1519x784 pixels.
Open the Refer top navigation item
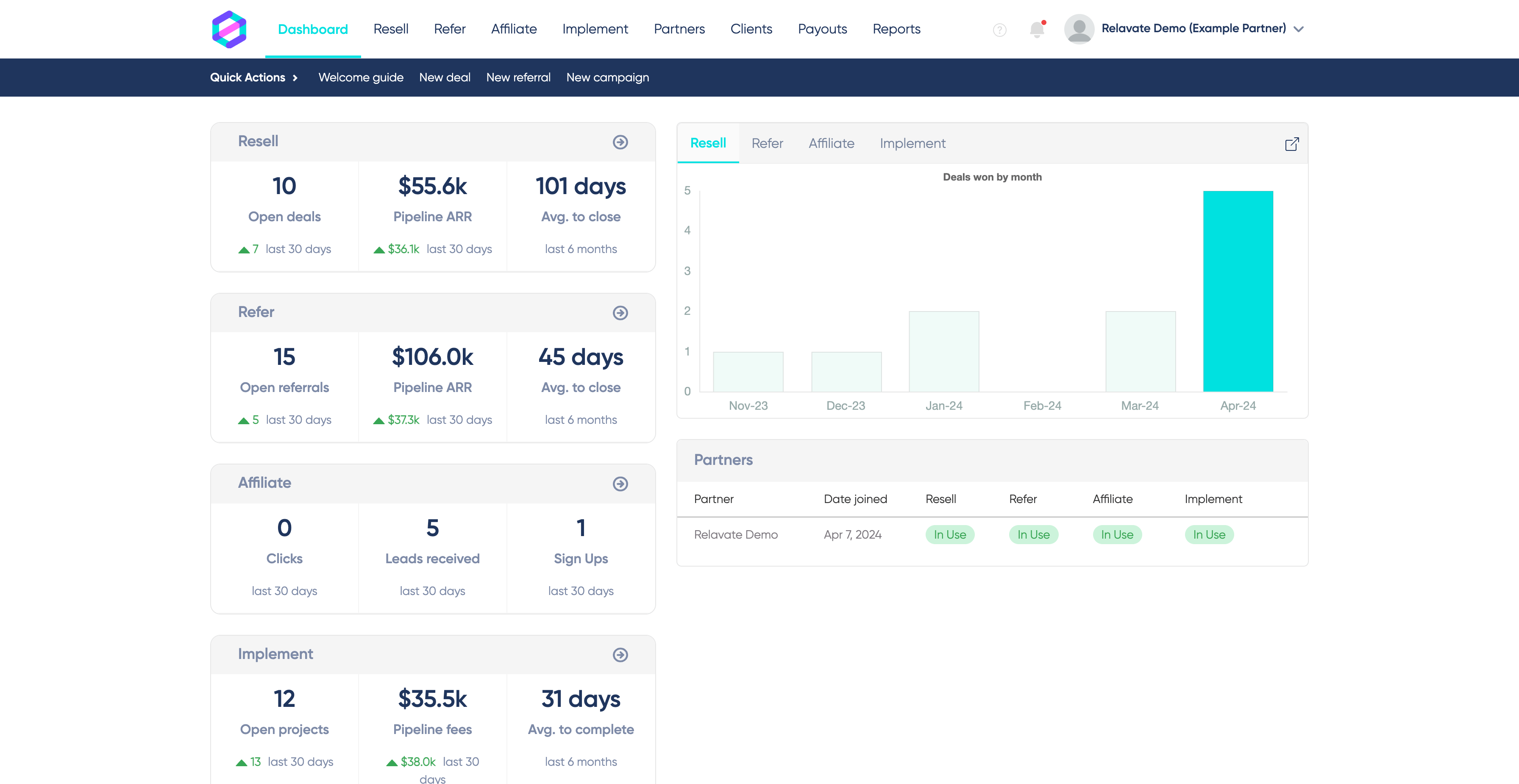[x=449, y=29]
